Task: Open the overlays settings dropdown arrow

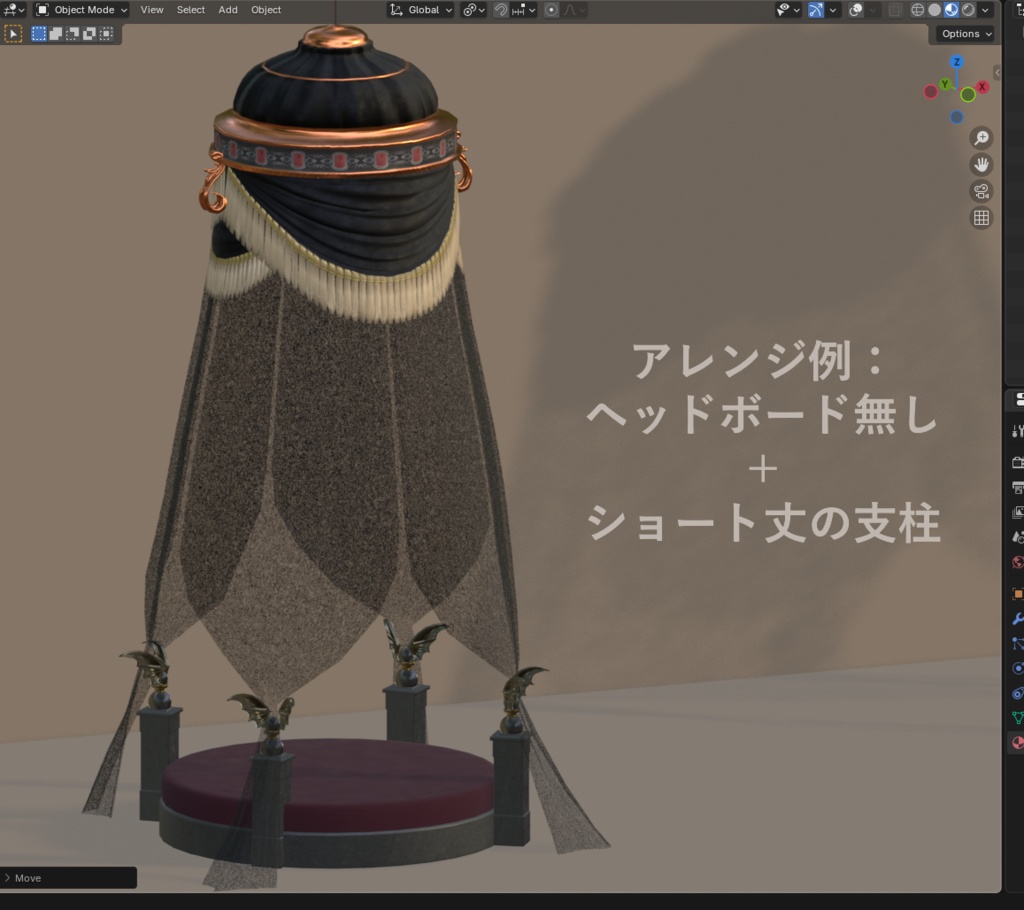Action: (x=872, y=10)
